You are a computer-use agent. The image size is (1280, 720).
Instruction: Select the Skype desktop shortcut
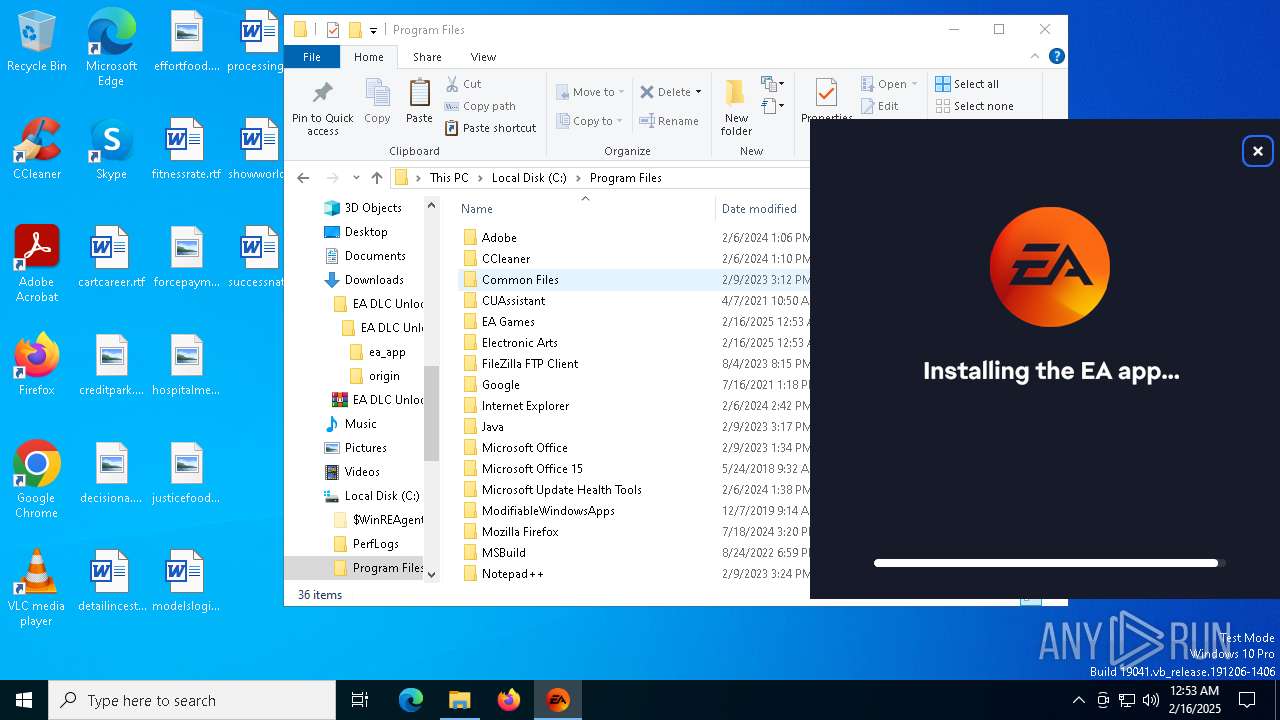[111, 149]
